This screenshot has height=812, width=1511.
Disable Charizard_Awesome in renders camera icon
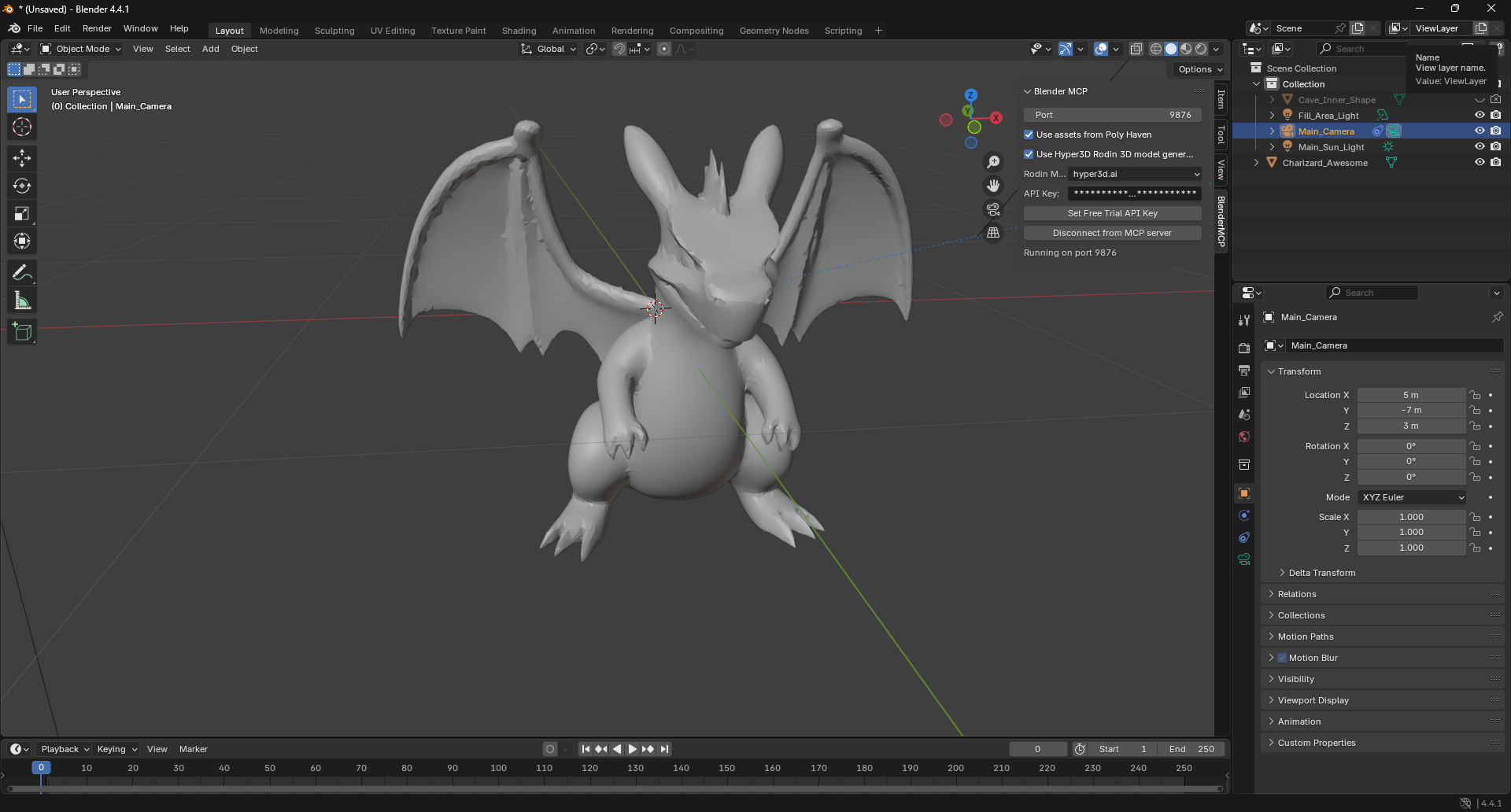[x=1495, y=162]
